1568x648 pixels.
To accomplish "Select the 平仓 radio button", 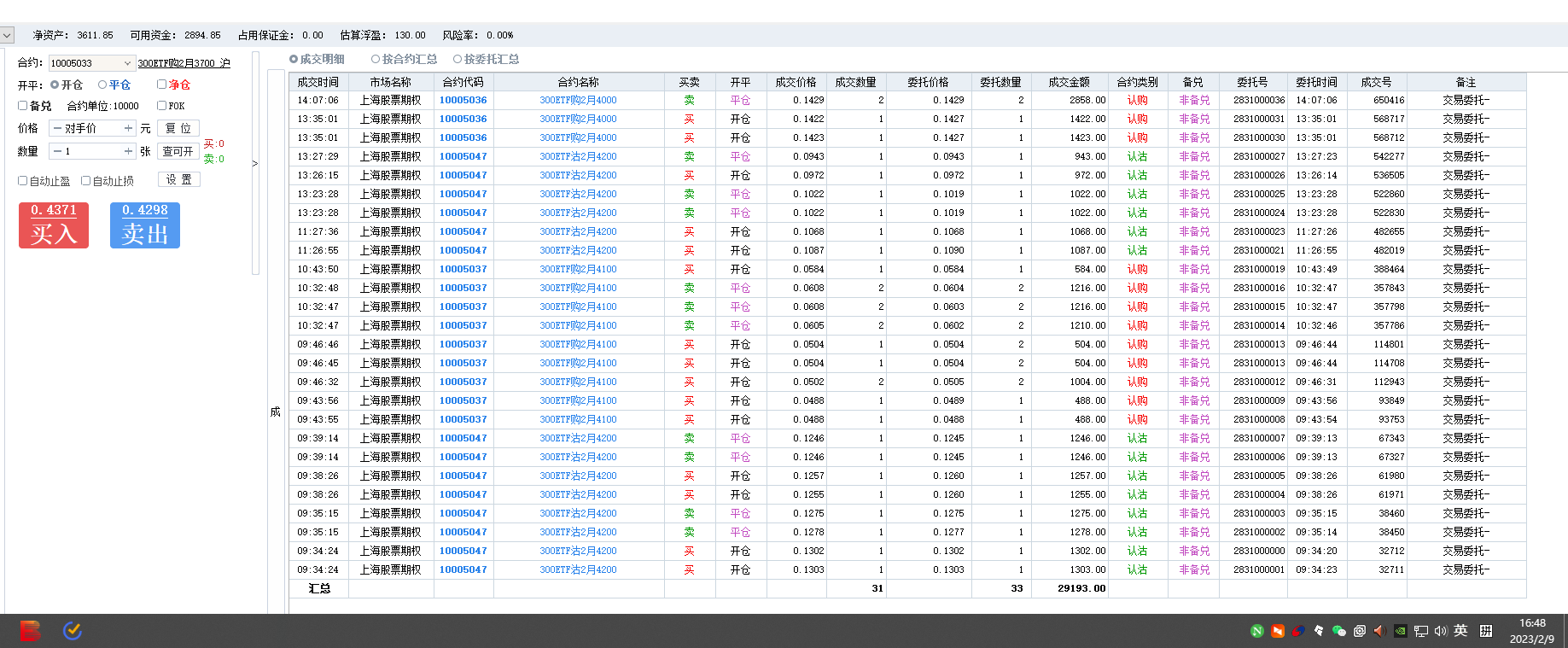I will point(102,85).
